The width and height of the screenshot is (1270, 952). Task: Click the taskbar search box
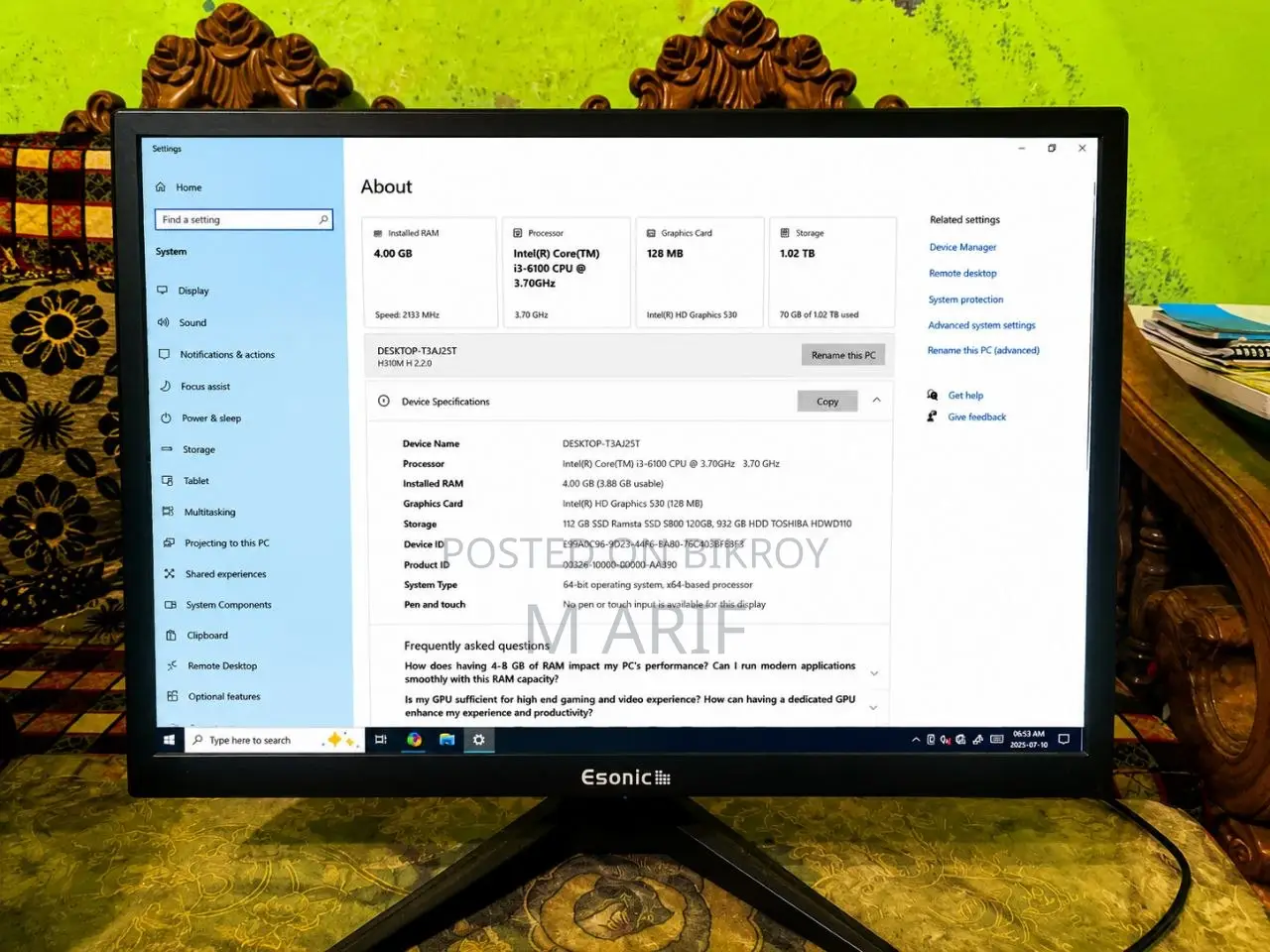tap(273, 740)
